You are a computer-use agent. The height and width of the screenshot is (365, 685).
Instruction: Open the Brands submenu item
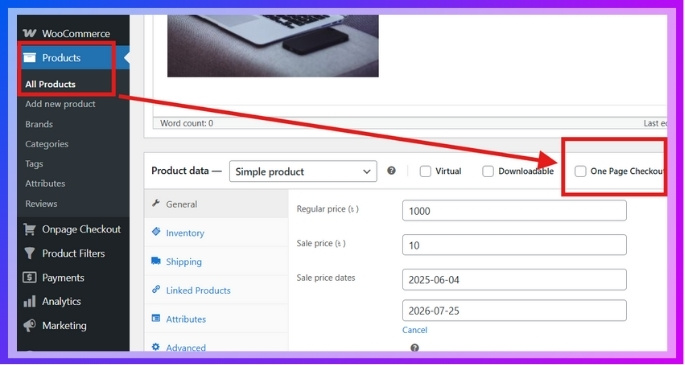point(39,124)
